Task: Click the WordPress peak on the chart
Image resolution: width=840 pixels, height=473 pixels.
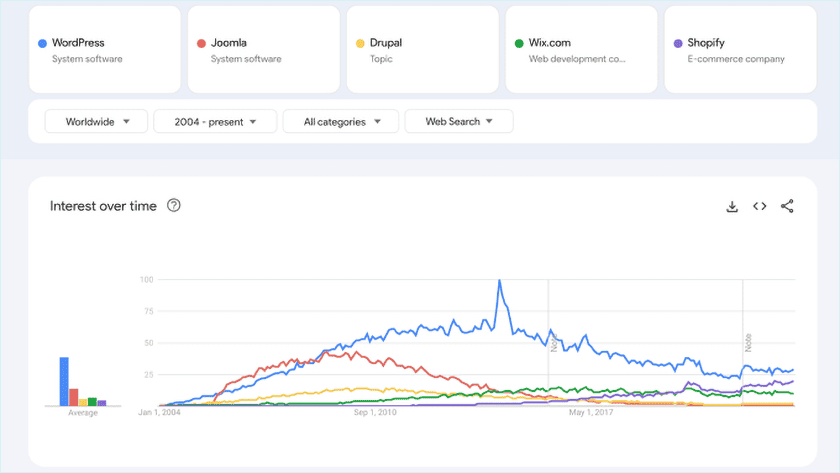Action: click(499, 281)
